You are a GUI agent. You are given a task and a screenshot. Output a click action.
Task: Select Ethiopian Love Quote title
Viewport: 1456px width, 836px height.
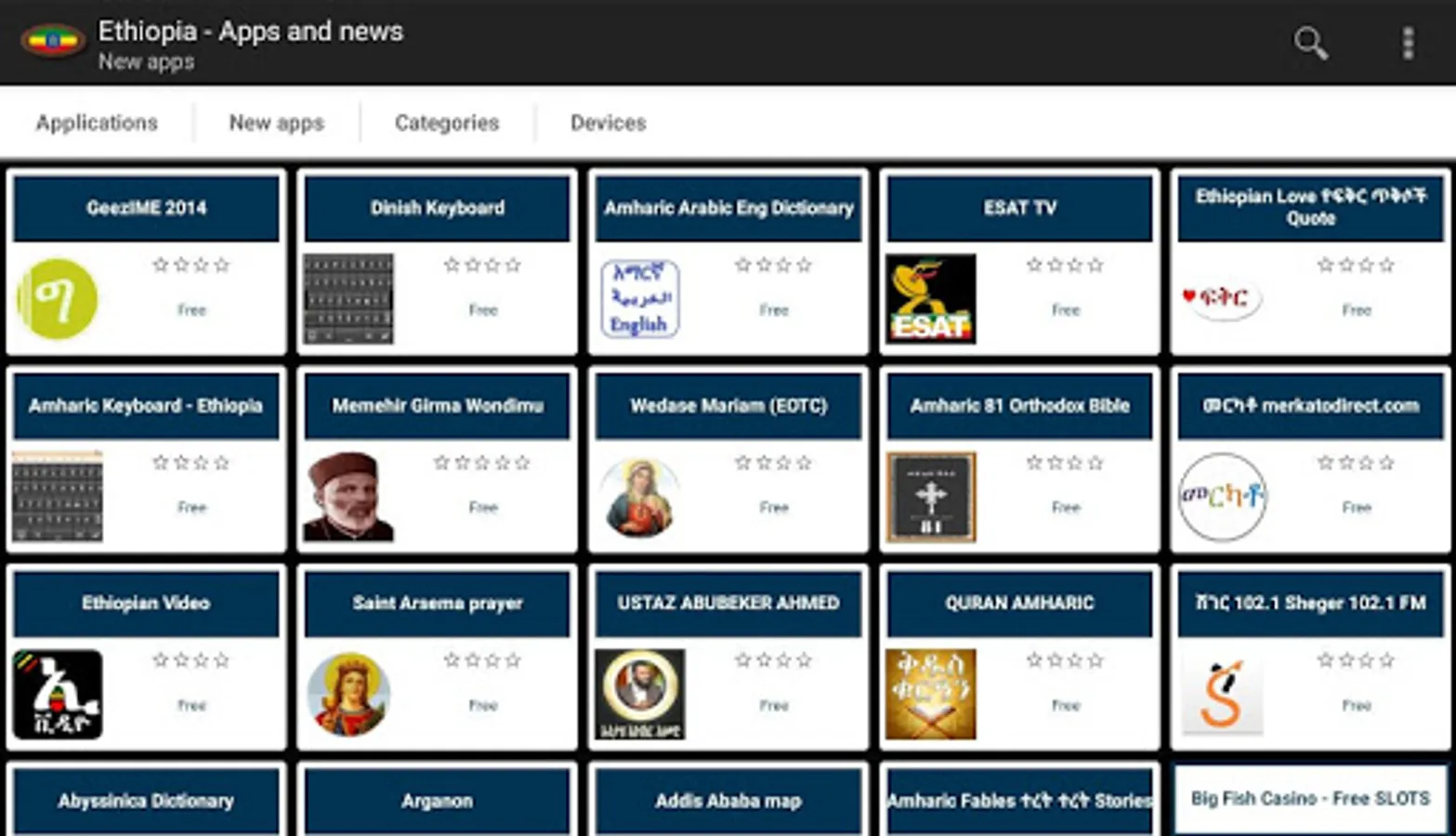(1310, 208)
